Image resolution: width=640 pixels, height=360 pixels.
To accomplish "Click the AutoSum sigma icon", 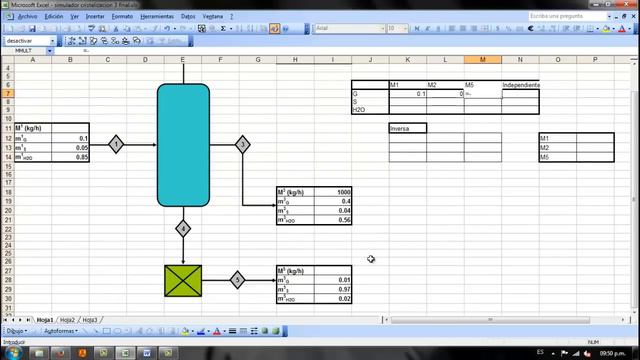I will point(223,29).
